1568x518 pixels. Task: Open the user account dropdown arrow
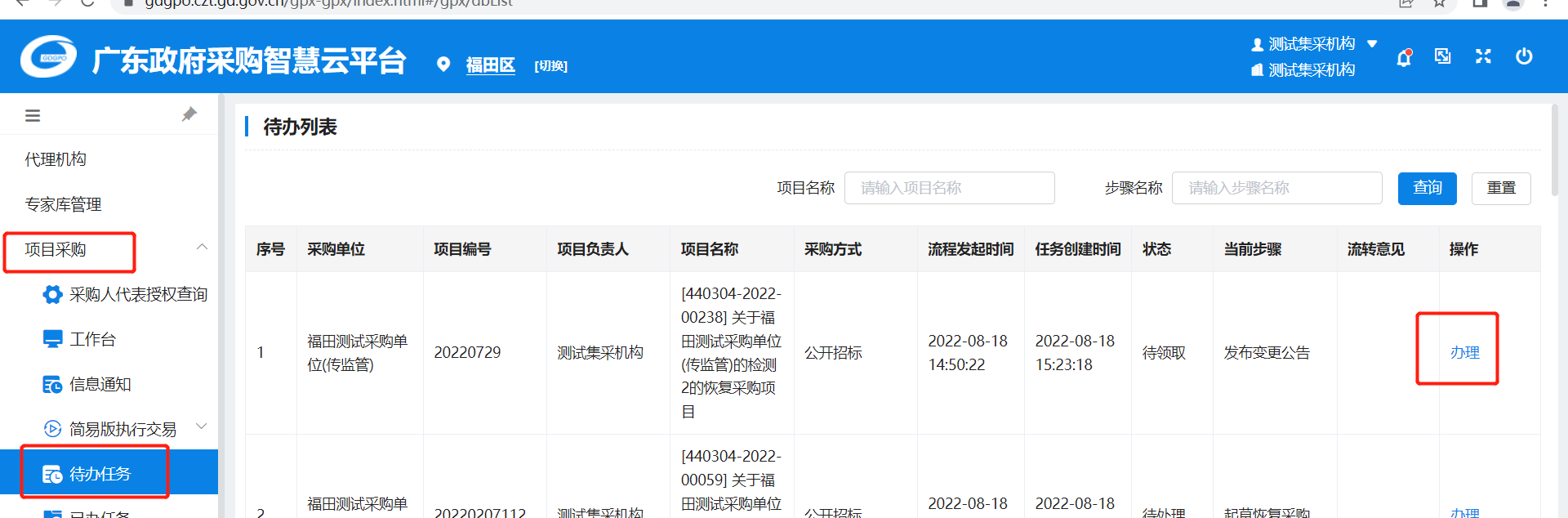1373,44
